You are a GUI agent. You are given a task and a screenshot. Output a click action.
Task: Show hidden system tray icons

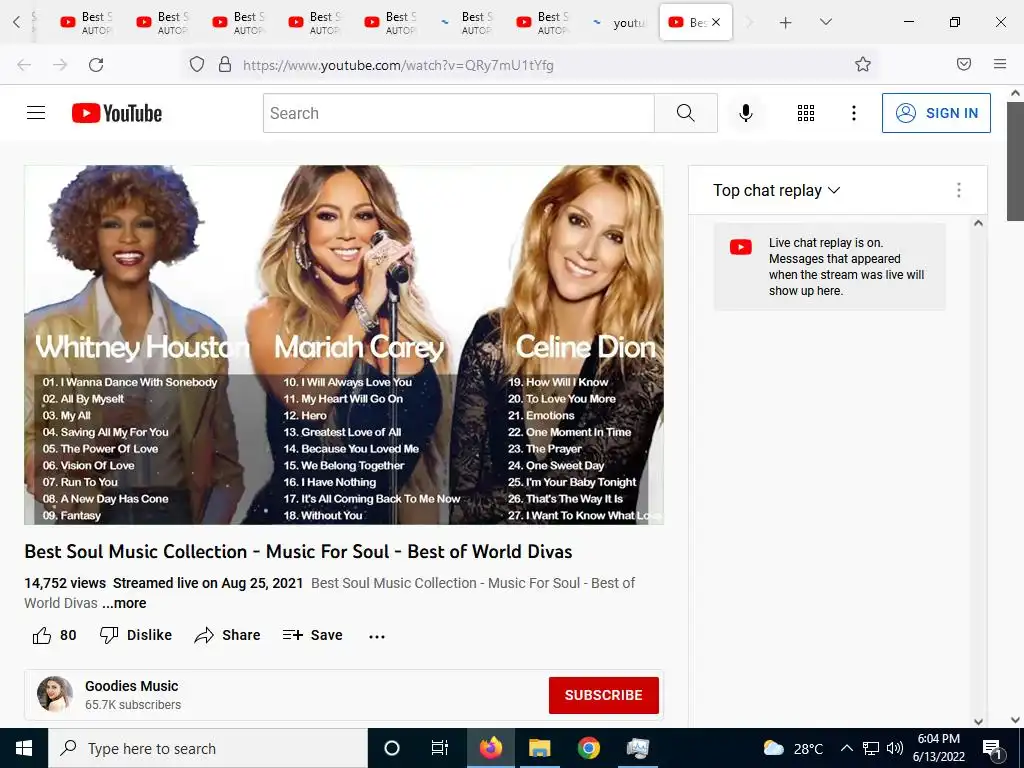coord(846,748)
